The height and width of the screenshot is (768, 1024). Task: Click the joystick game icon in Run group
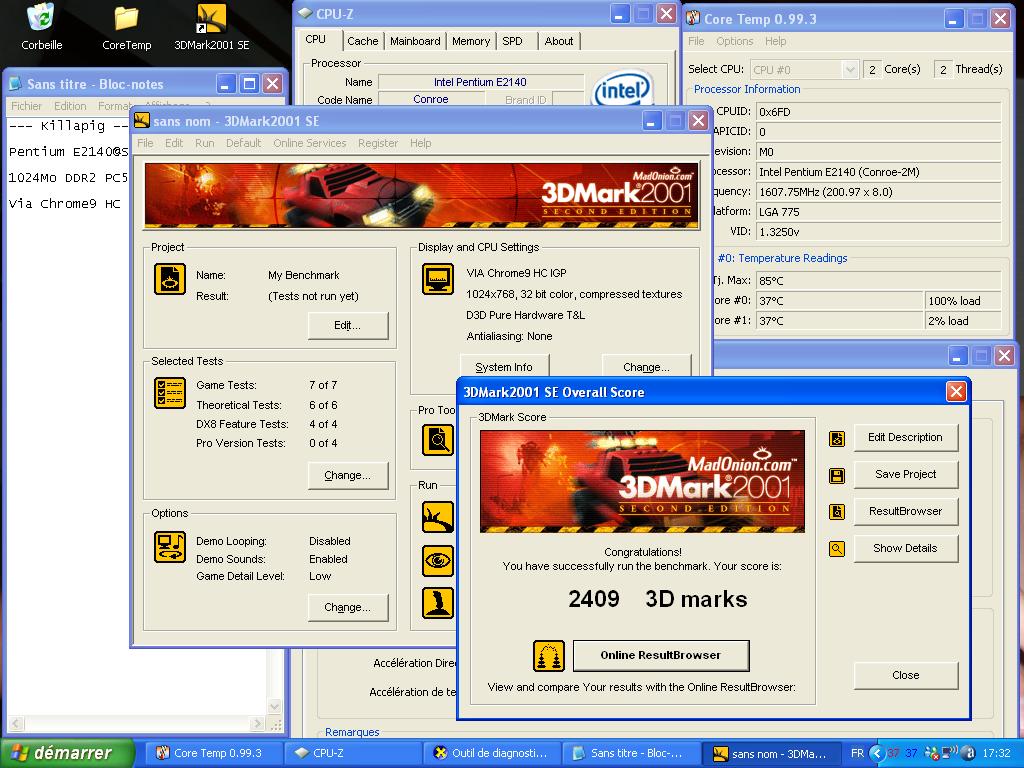pos(438,603)
